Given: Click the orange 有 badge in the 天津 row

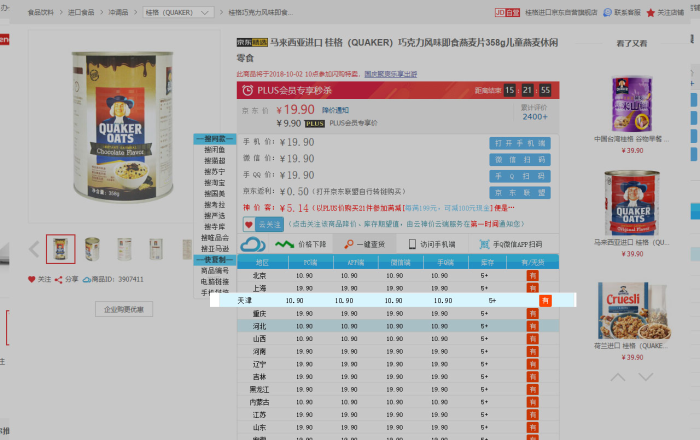Looking at the screenshot, I should coord(545,301).
